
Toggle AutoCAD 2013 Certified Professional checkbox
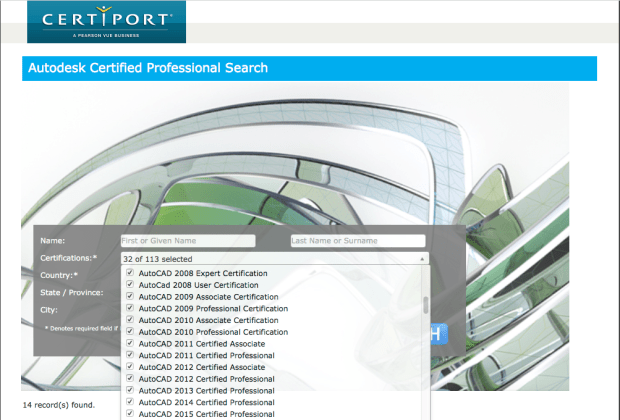pos(130,390)
